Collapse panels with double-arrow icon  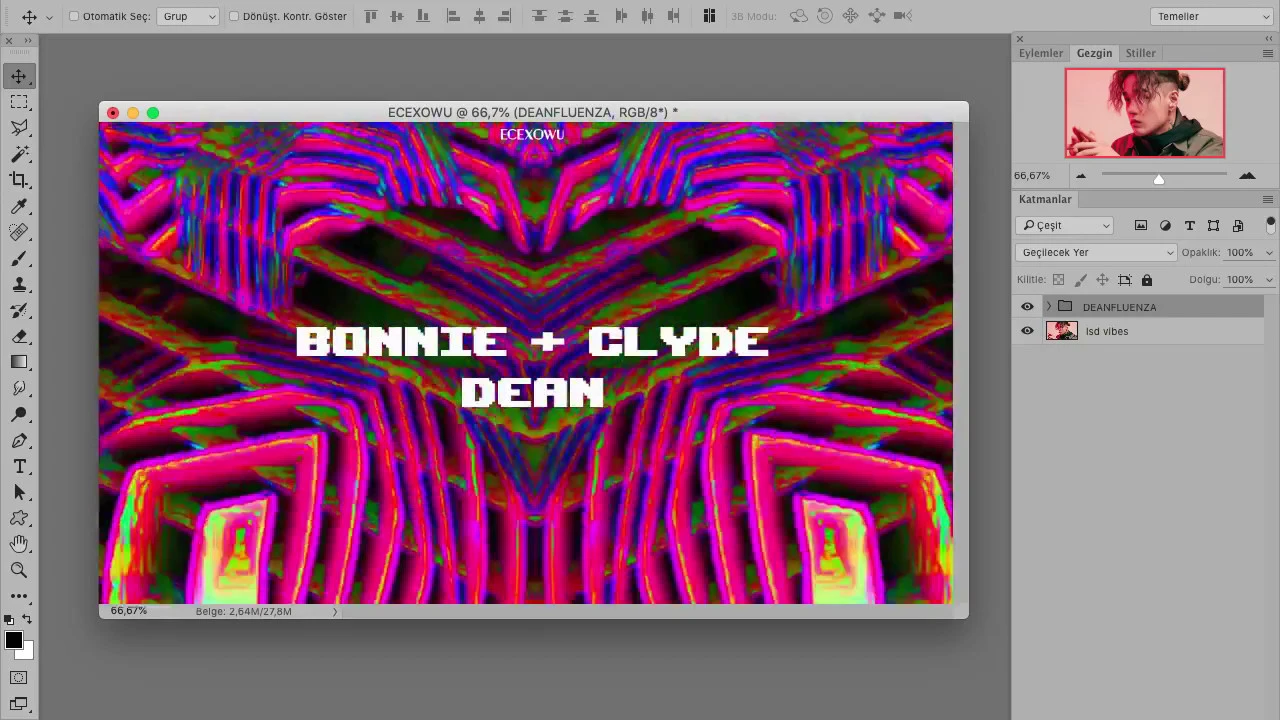pyautogui.click(x=1268, y=38)
